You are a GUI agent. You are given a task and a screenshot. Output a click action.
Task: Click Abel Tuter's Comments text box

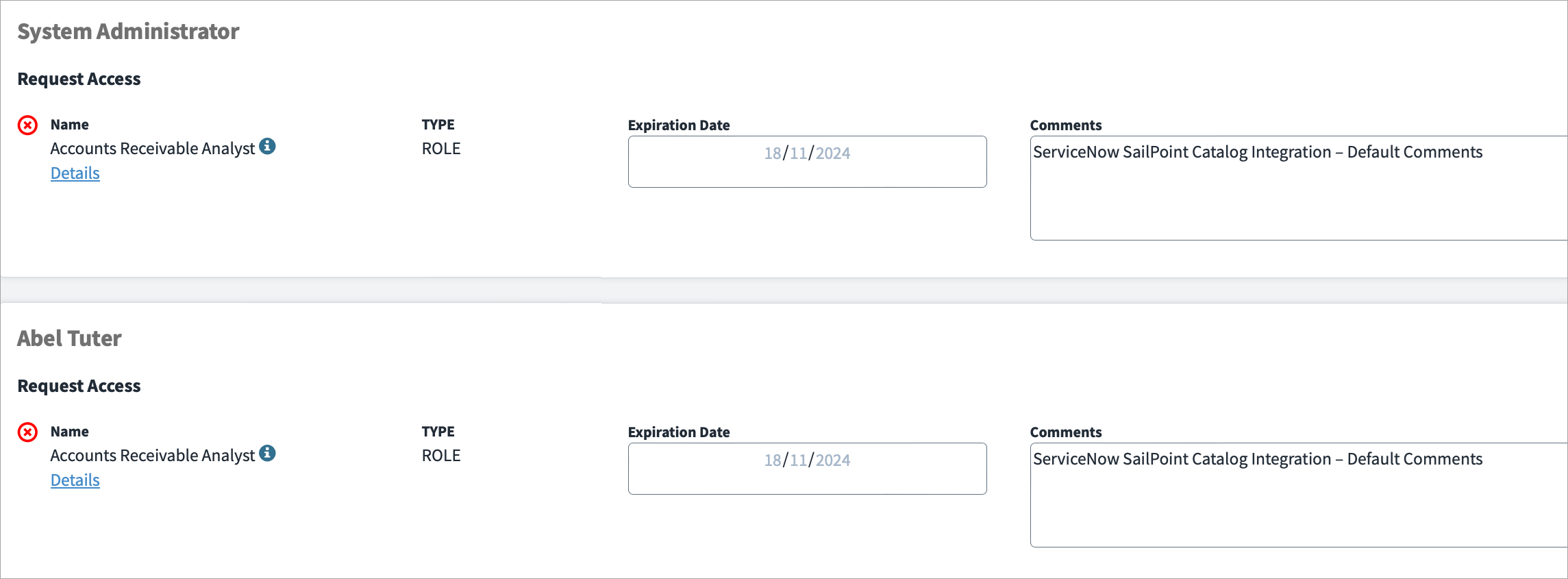point(1299,495)
